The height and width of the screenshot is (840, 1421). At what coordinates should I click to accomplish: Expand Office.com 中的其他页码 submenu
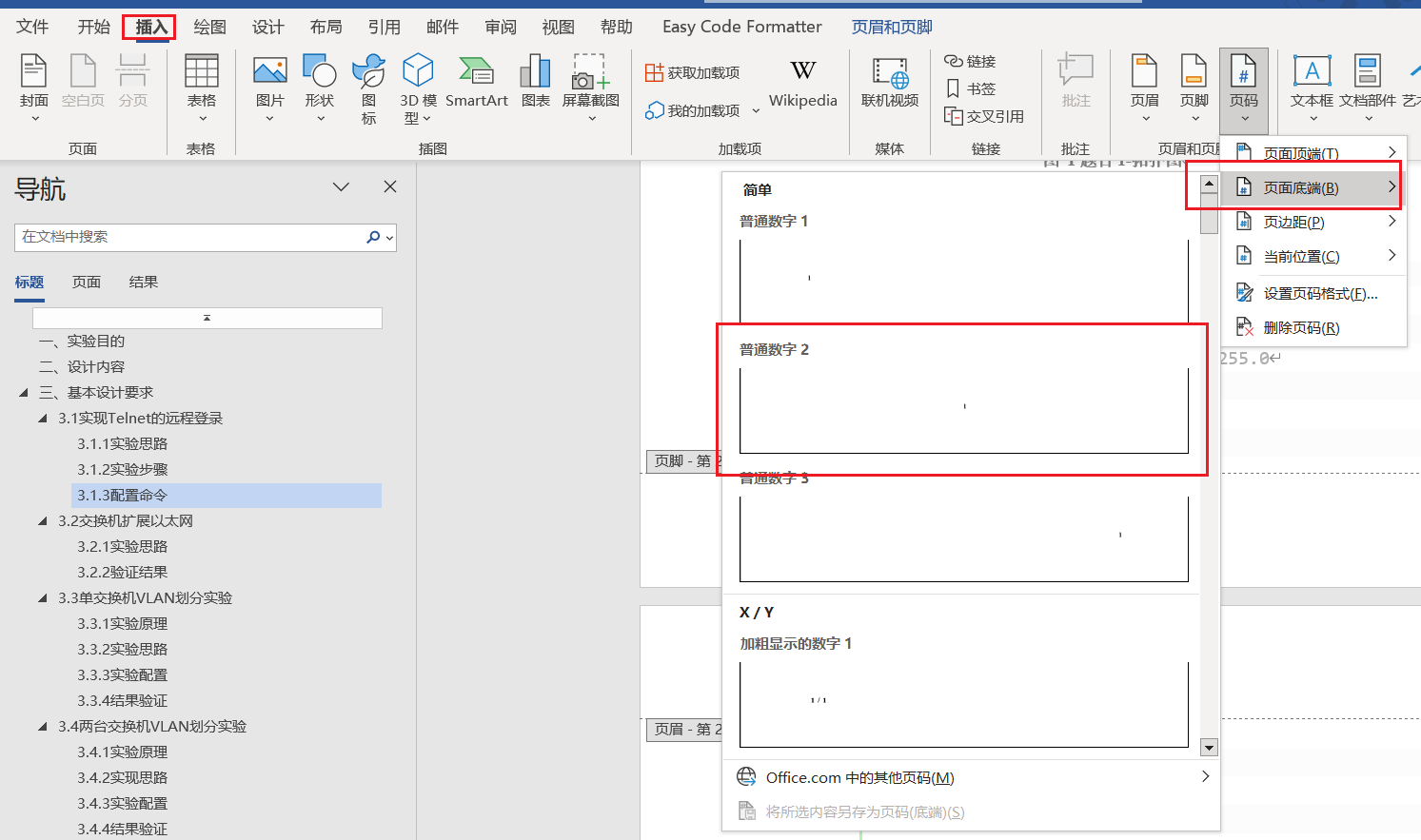coord(1205,777)
